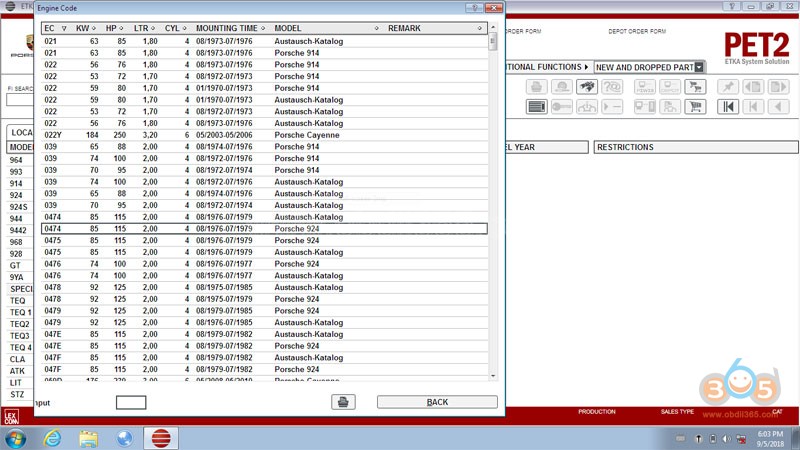Select model 964 in the background list

click(x=16, y=160)
